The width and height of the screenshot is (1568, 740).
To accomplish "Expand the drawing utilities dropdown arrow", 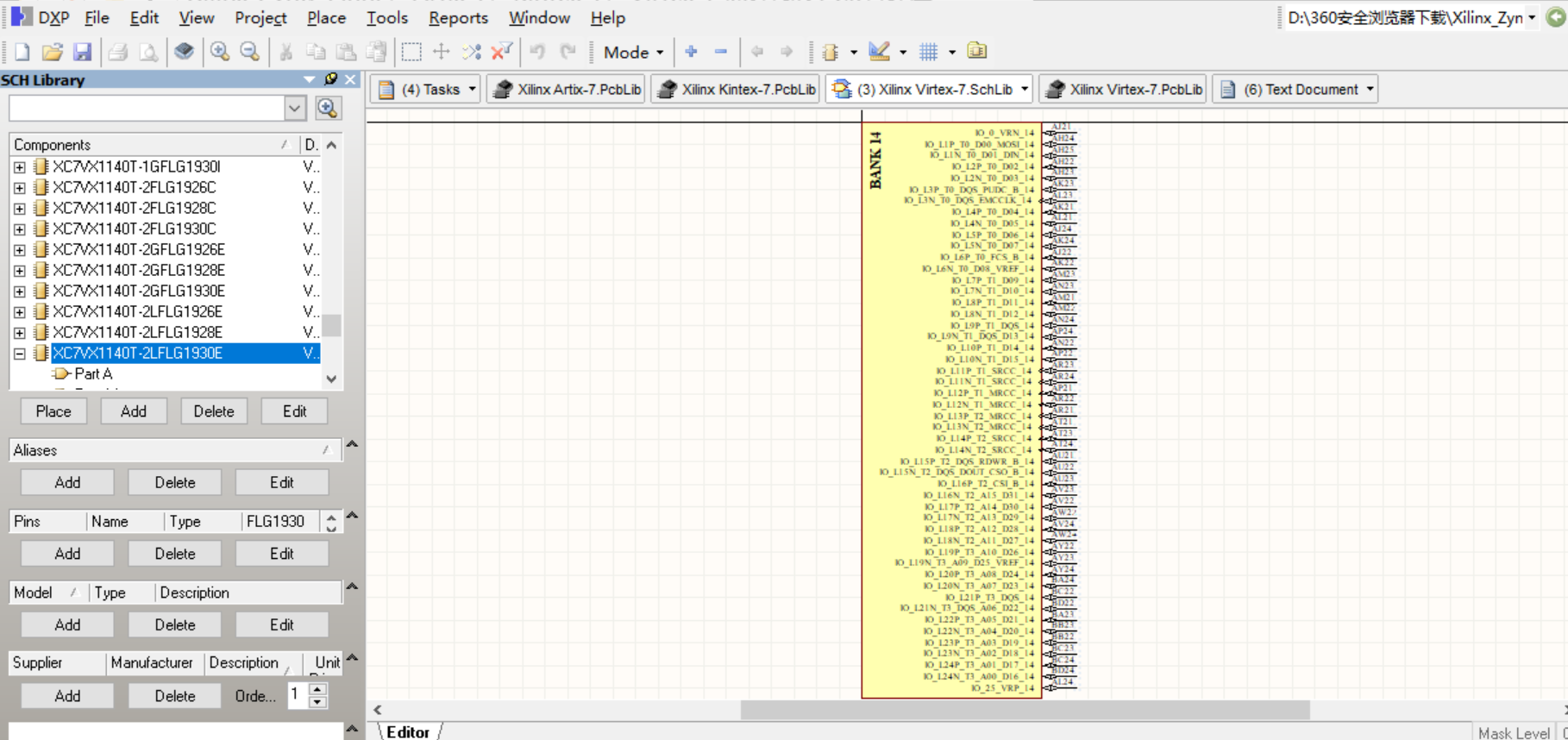I will [903, 52].
